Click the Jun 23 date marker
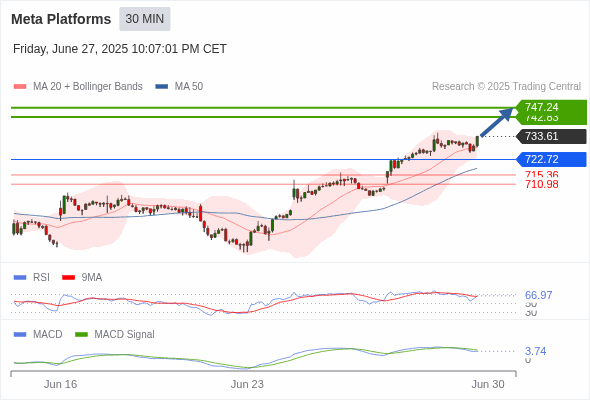Image resolution: width=590 pixels, height=400 pixels. click(247, 384)
